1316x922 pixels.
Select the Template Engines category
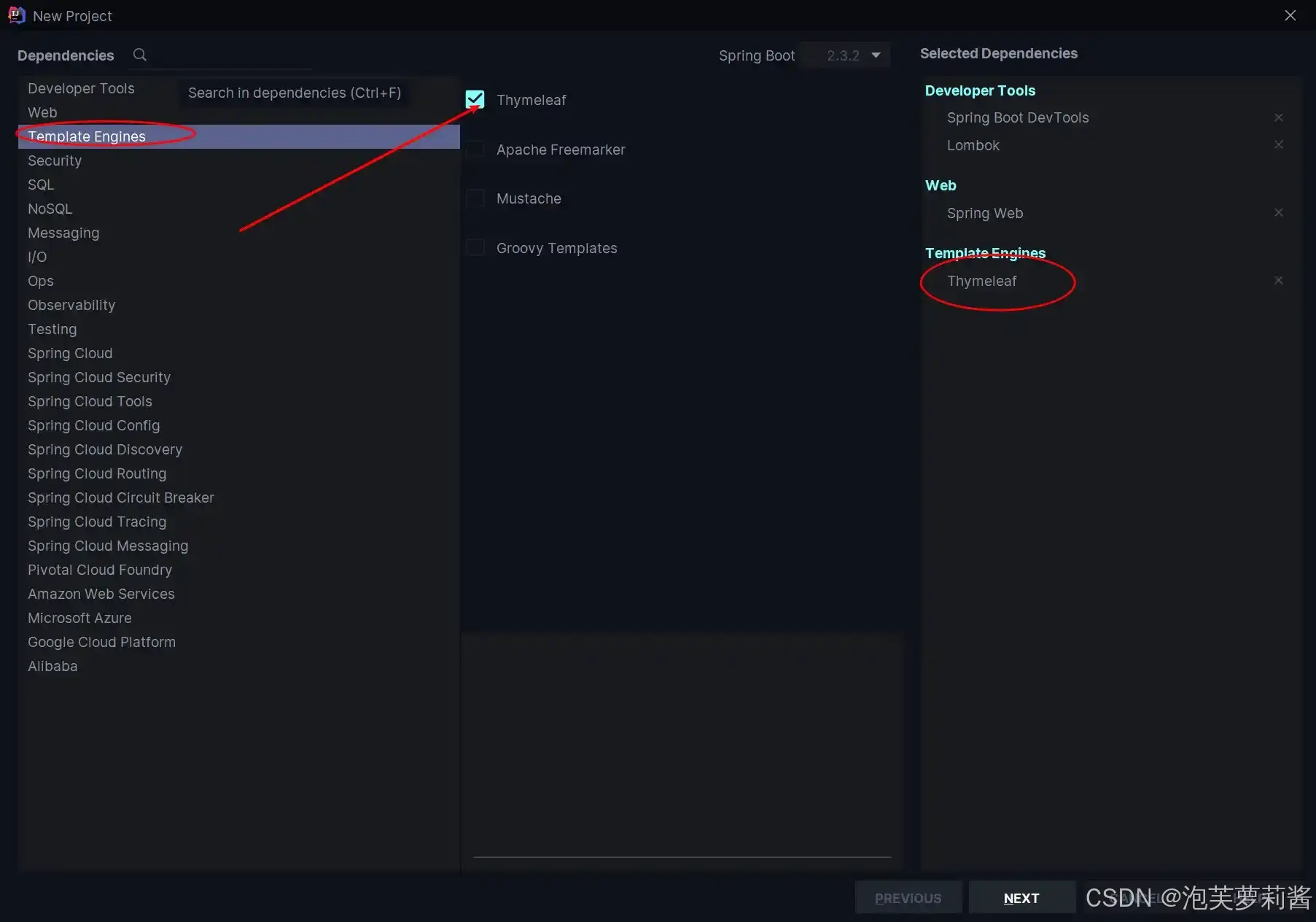click(239, 136)
